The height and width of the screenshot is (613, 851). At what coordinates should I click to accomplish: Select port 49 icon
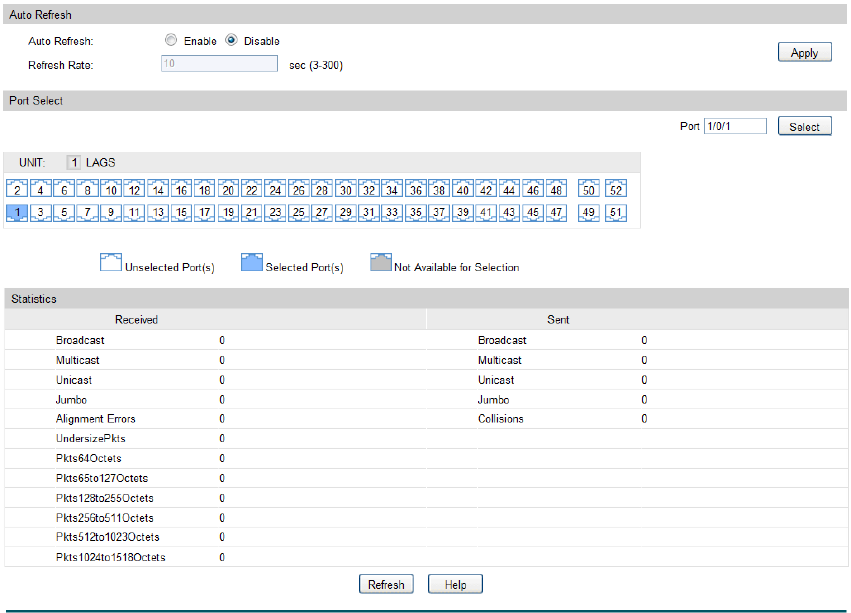[589, 212]
